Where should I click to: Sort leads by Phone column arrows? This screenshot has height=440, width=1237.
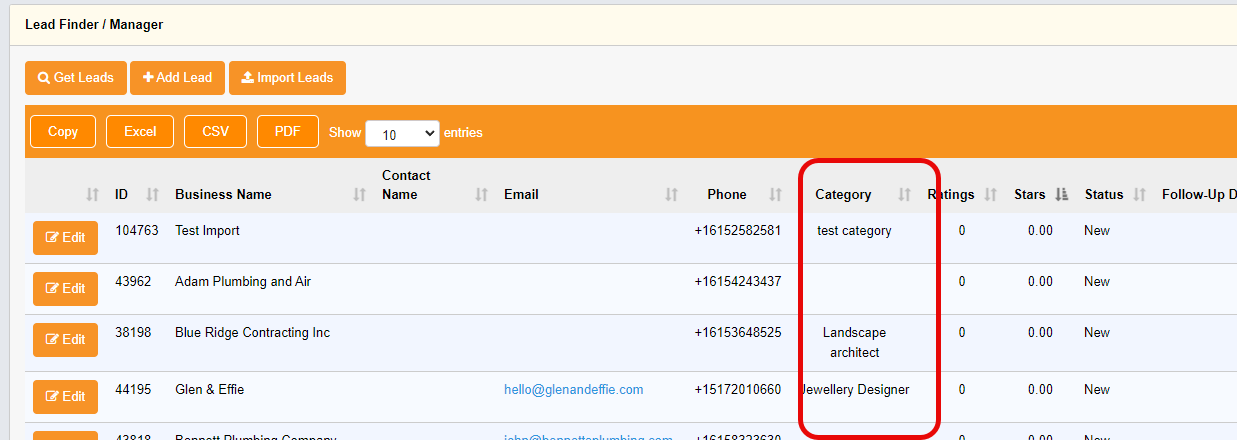[x=776, y=195]
